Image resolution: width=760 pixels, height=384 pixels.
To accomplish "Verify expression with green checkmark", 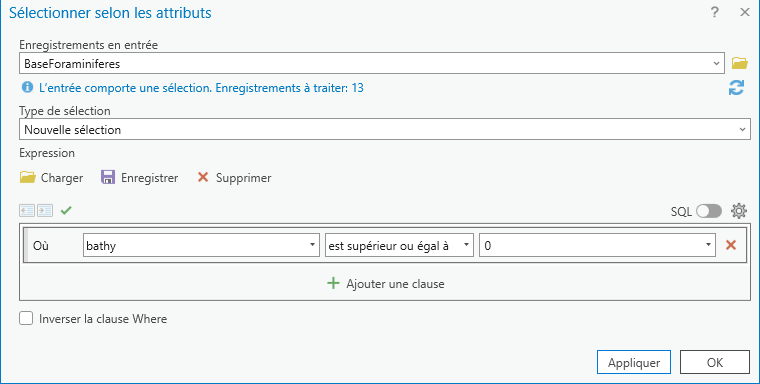I will click(66, 210).
